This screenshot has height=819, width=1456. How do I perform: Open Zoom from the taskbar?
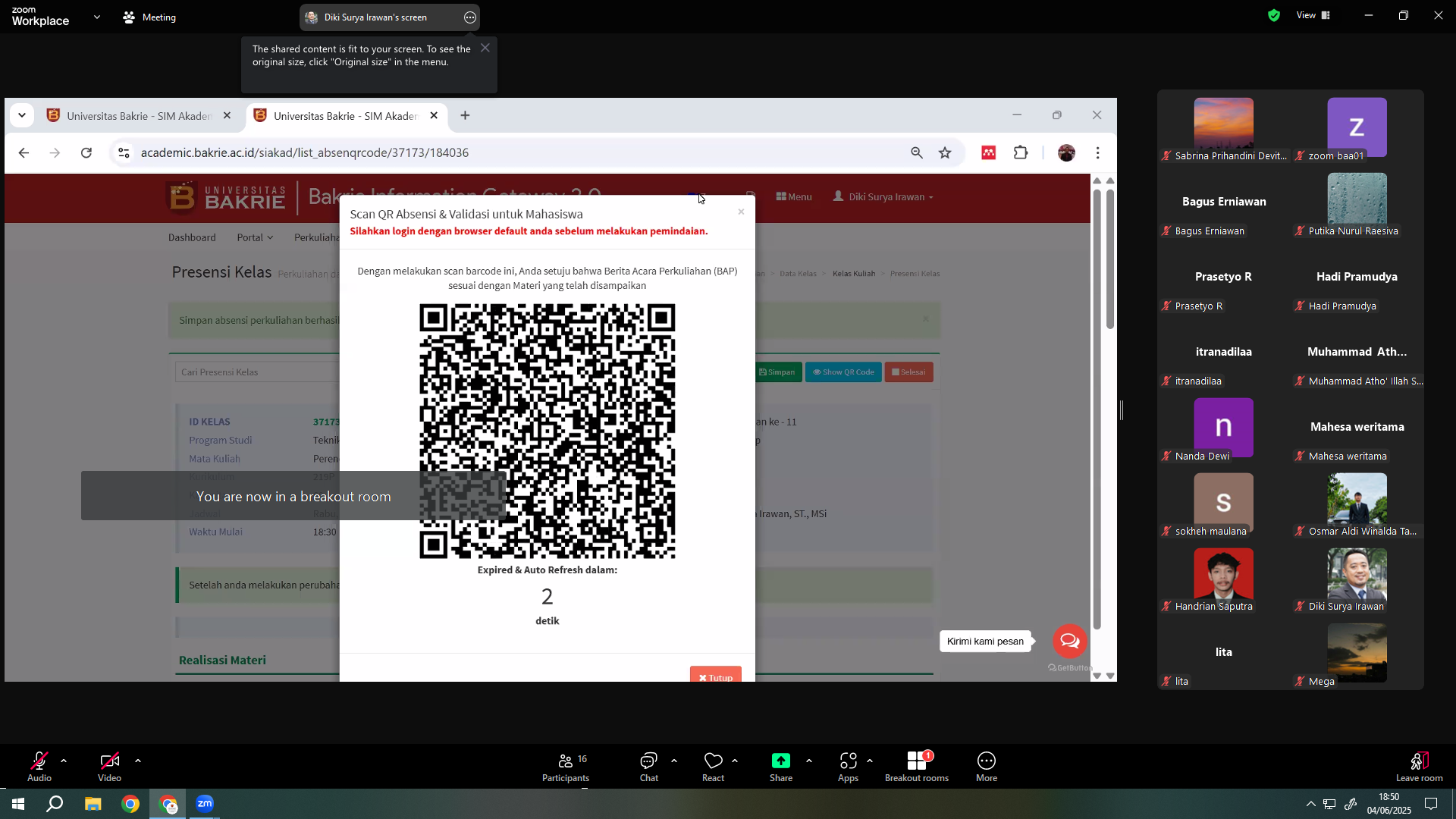[205, 804]
